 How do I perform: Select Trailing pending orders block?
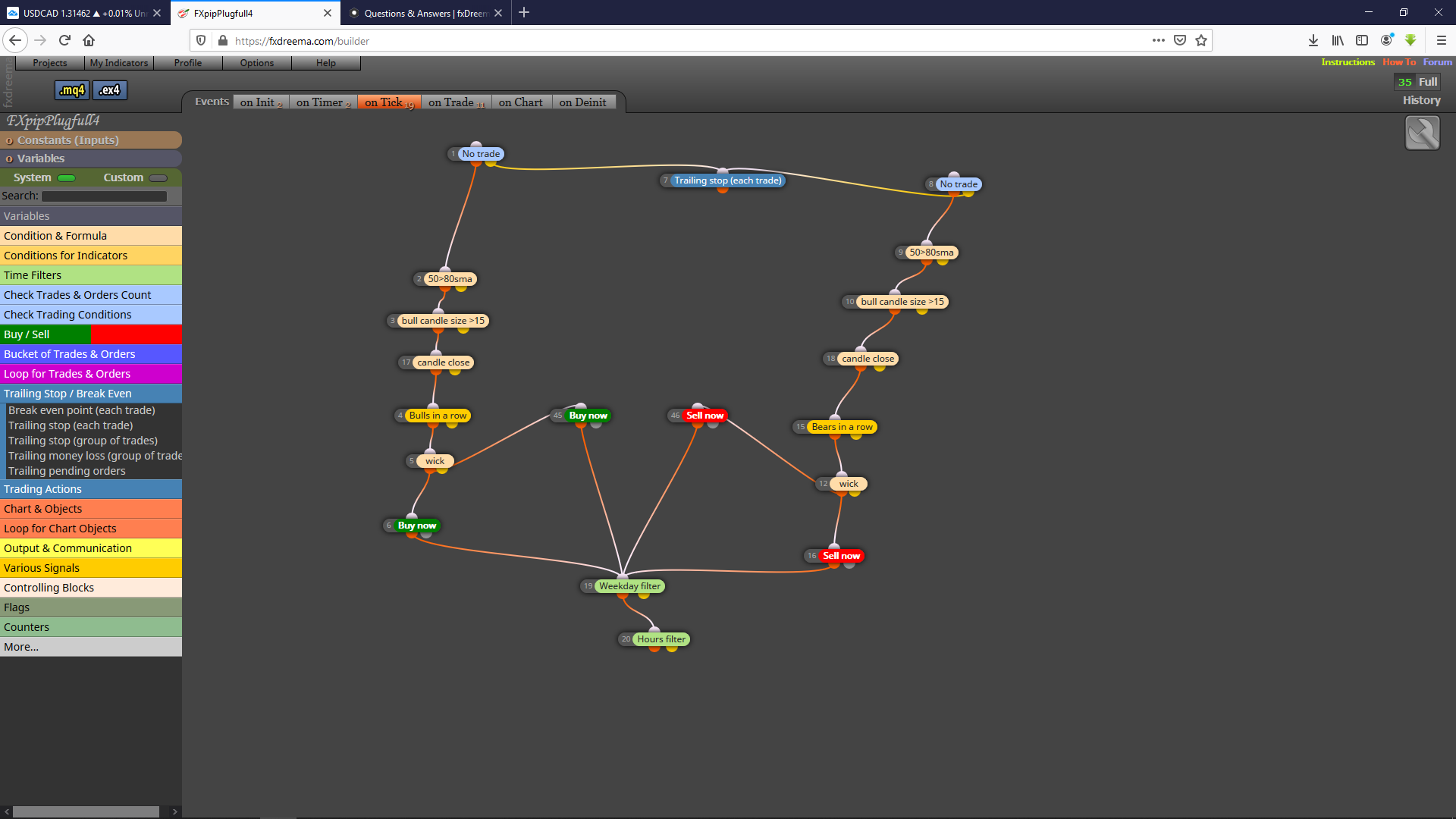click(x=67, y=471)
